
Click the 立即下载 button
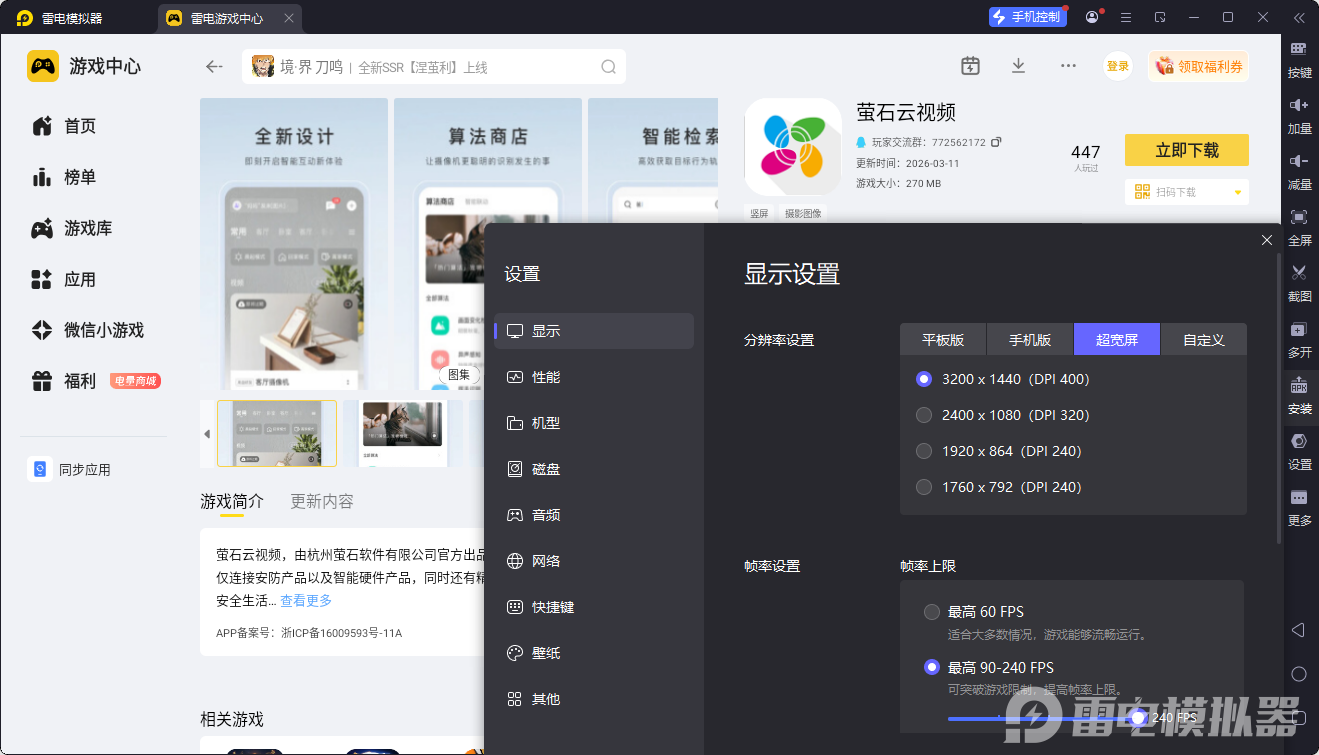coord(1186,150)
